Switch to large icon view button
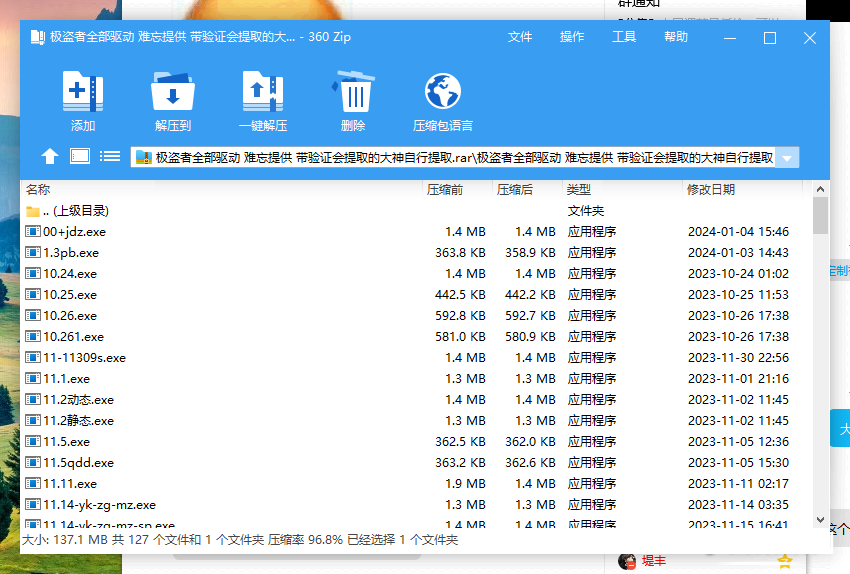This screenshot has height=574, width=850. coord(80,156)
